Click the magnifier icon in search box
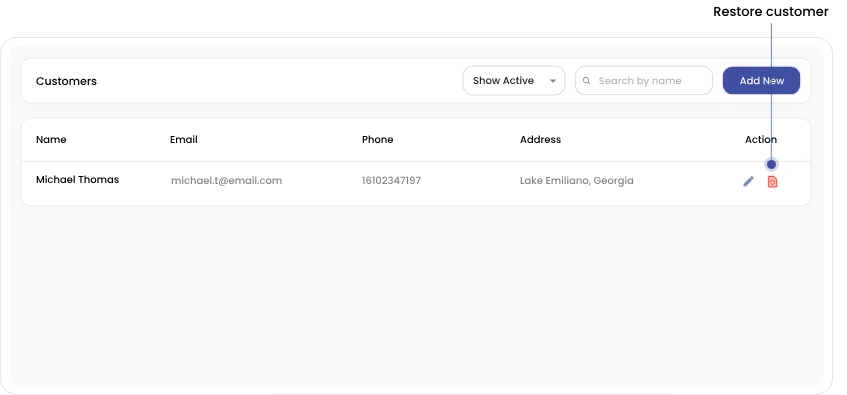The width and height of the screenshot is (847, 395). click(587, 81)
